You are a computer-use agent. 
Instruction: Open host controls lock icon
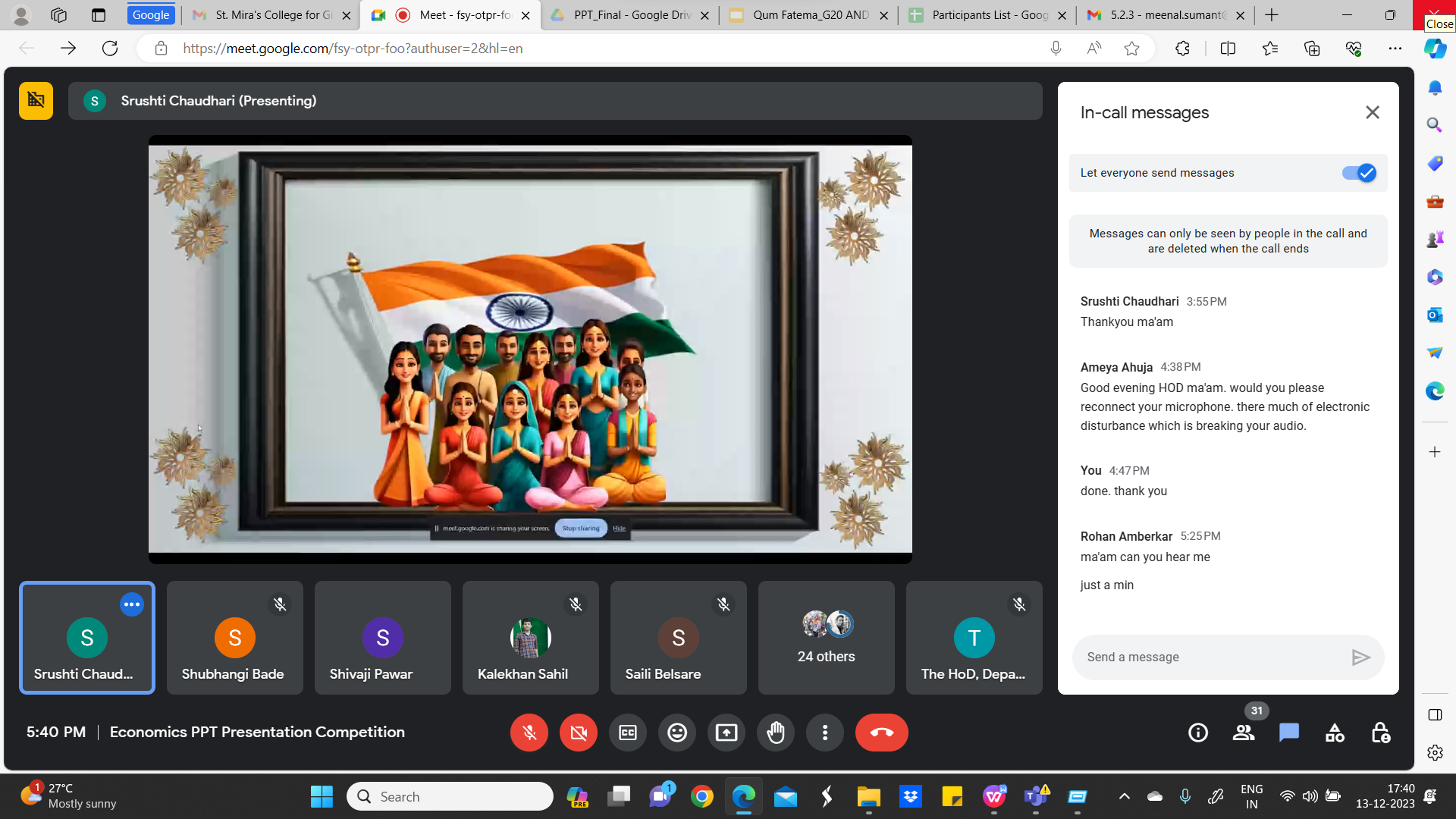tap(1380, 733)
